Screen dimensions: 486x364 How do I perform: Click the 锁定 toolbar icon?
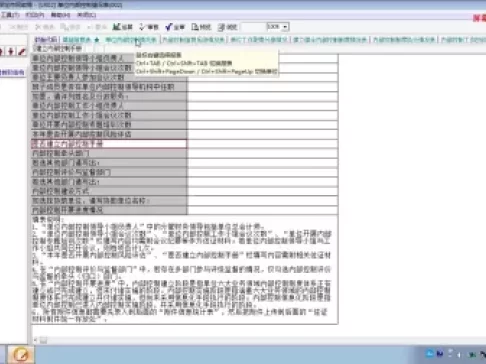[227, 27]
